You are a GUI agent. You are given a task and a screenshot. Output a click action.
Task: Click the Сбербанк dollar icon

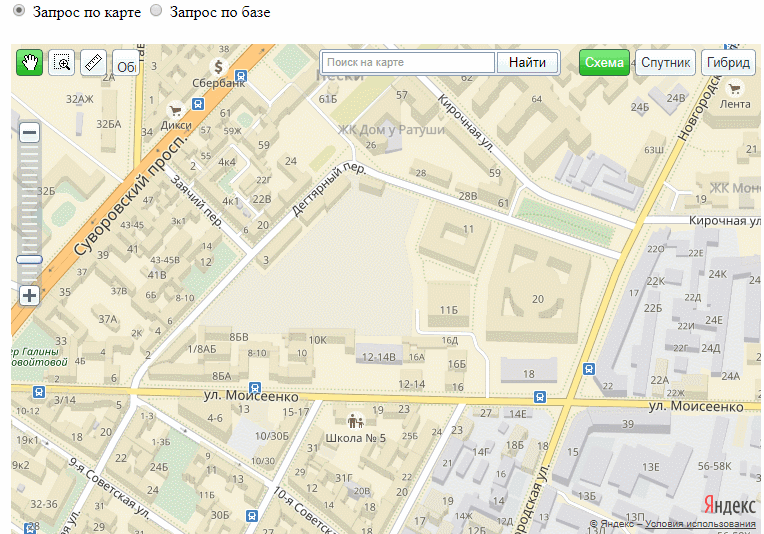218,66
